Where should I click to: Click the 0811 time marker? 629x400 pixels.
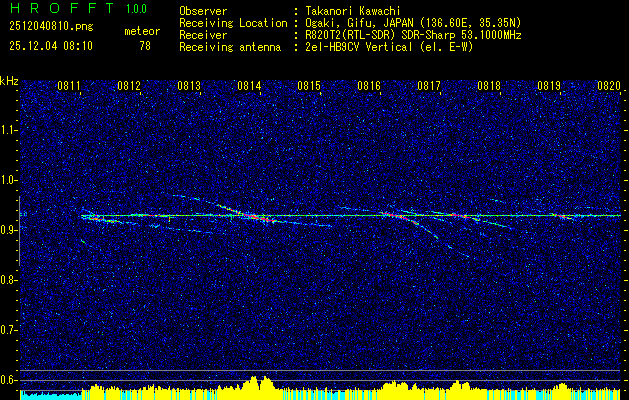(69, 85)
